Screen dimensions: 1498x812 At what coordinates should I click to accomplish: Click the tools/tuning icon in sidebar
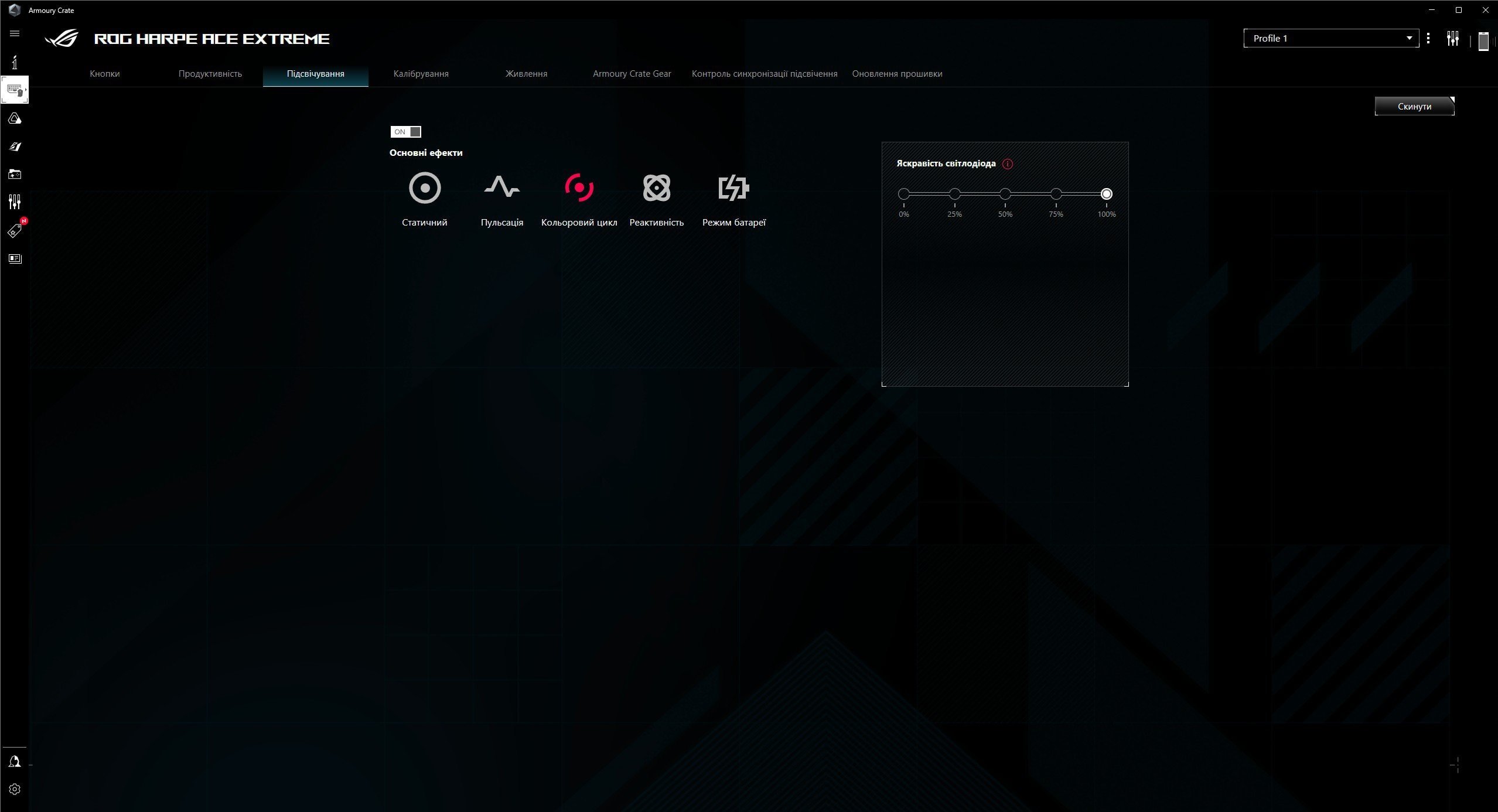(14, 202)
